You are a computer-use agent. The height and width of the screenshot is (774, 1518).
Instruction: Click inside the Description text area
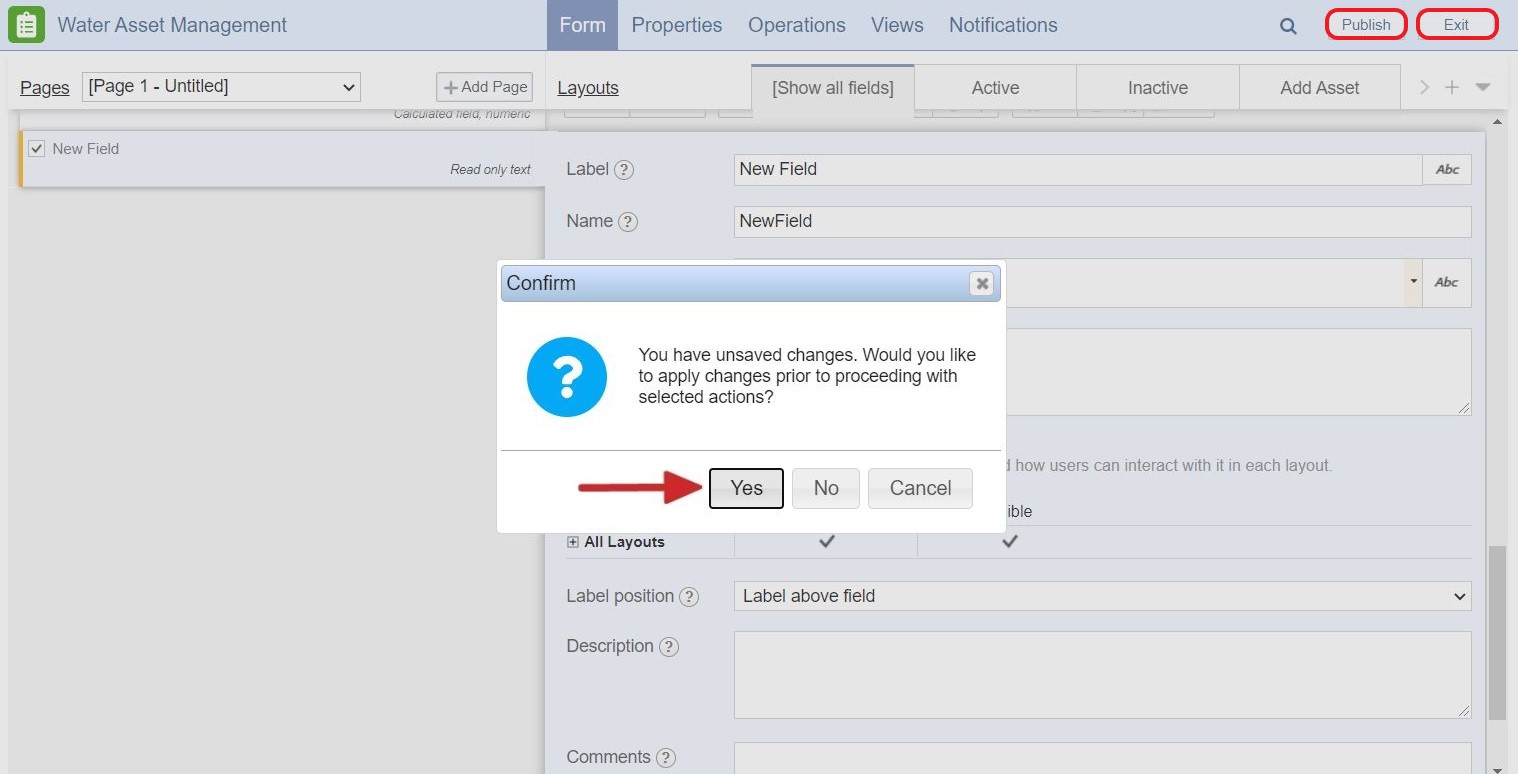[x=1102, y=674]
